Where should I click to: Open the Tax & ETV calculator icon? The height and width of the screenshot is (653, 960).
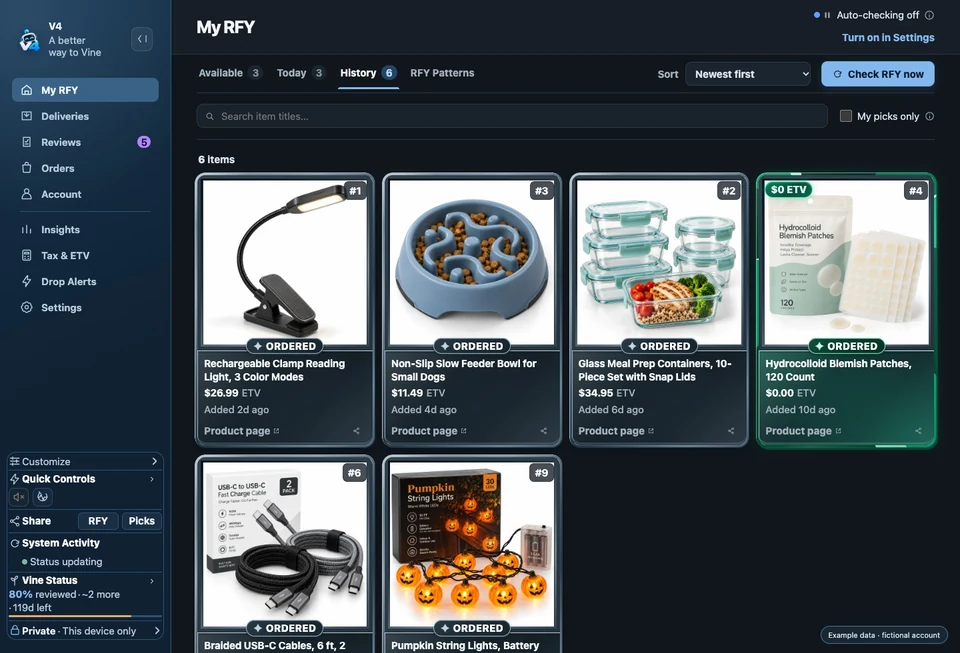point(26,255)
